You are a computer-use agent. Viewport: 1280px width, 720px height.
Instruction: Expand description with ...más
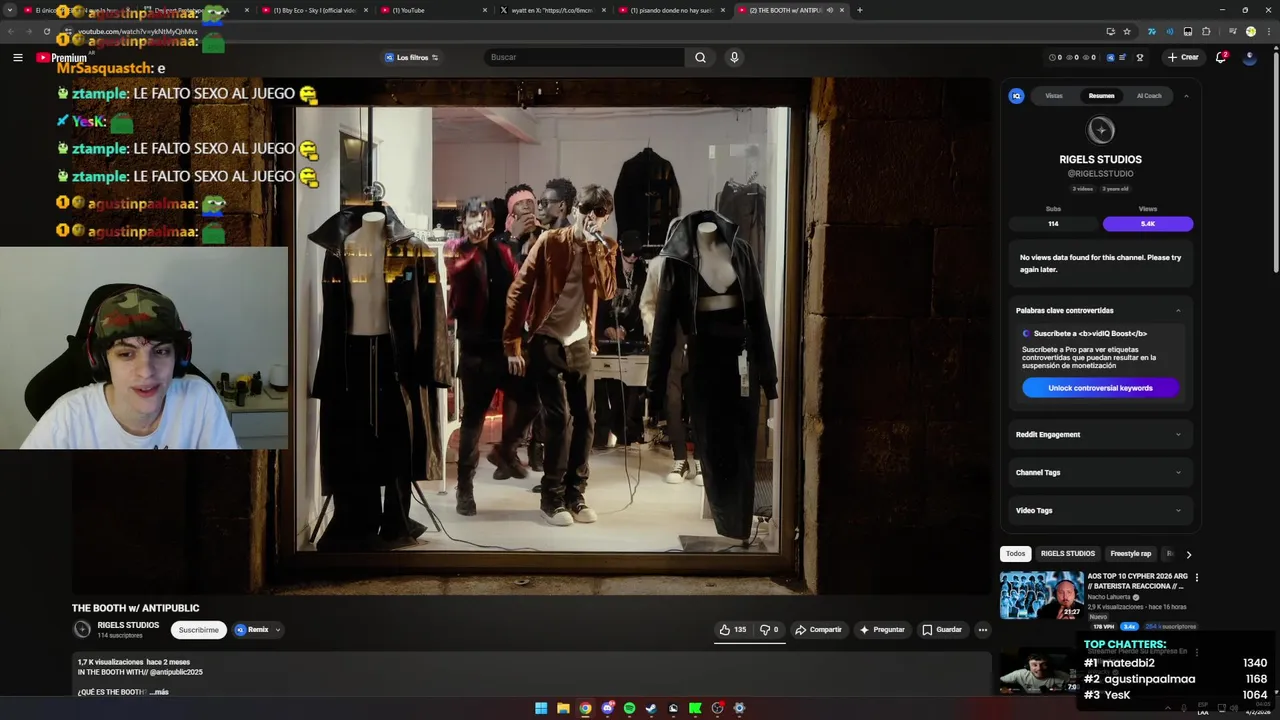click(159, 692)
